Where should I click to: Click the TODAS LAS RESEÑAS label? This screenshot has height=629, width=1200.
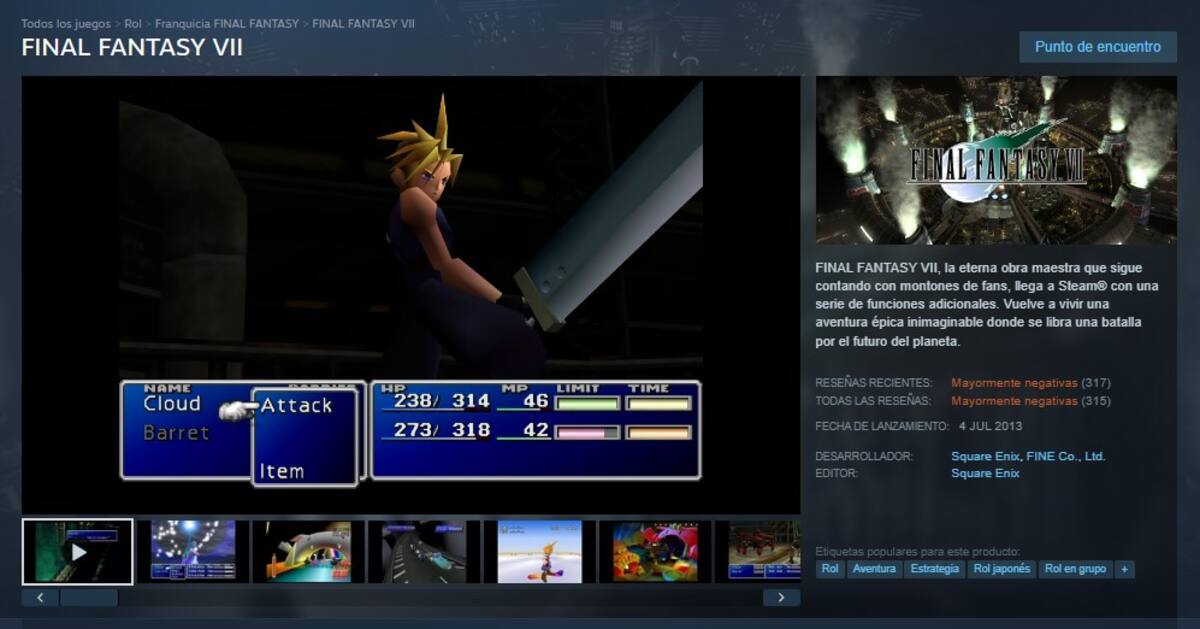coord(873,401)
